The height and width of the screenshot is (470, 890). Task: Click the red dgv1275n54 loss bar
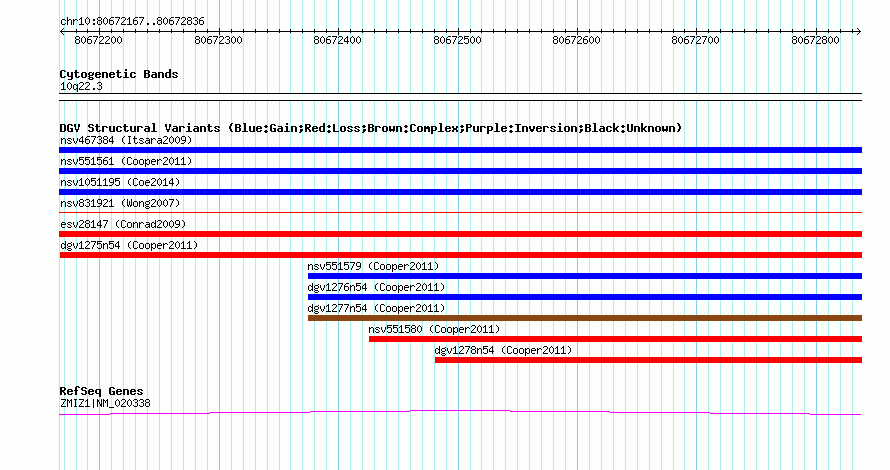point(460,255)
